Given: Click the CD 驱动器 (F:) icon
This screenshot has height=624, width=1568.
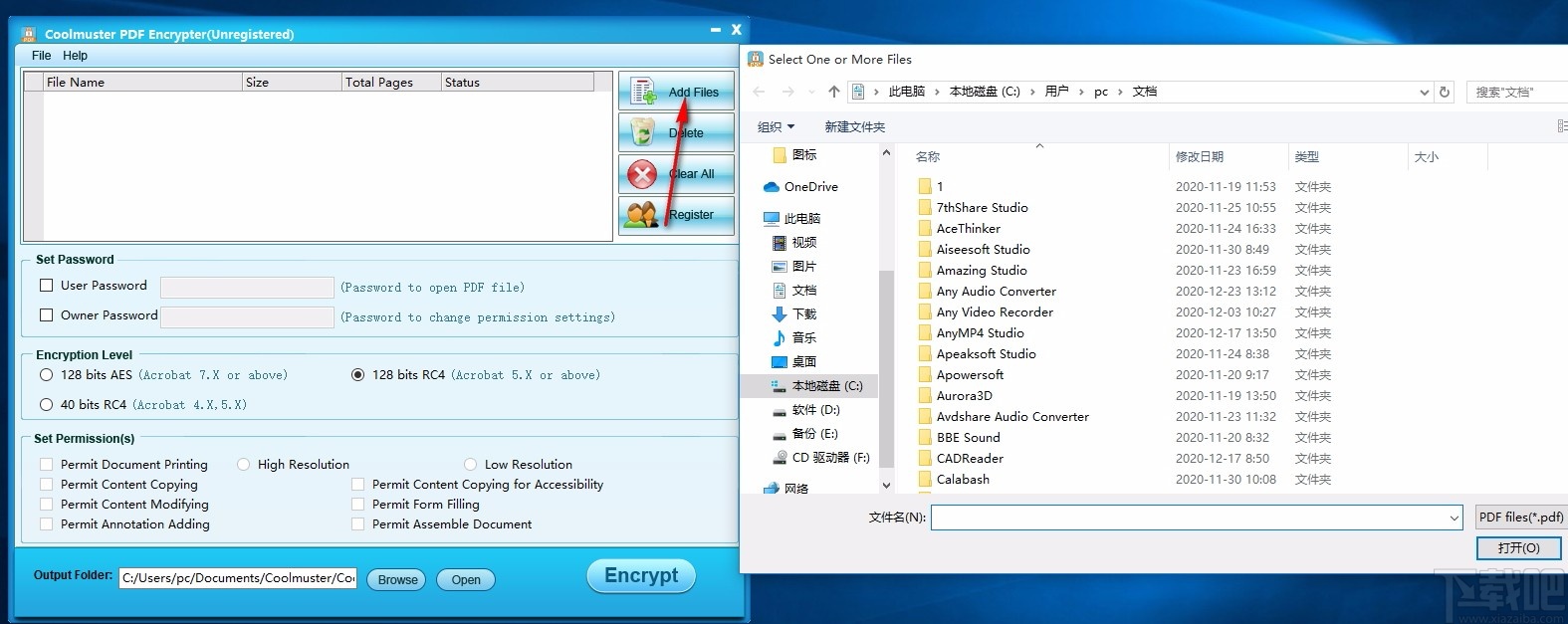Looking at the screenshot, I should click(x=780, y=458).
